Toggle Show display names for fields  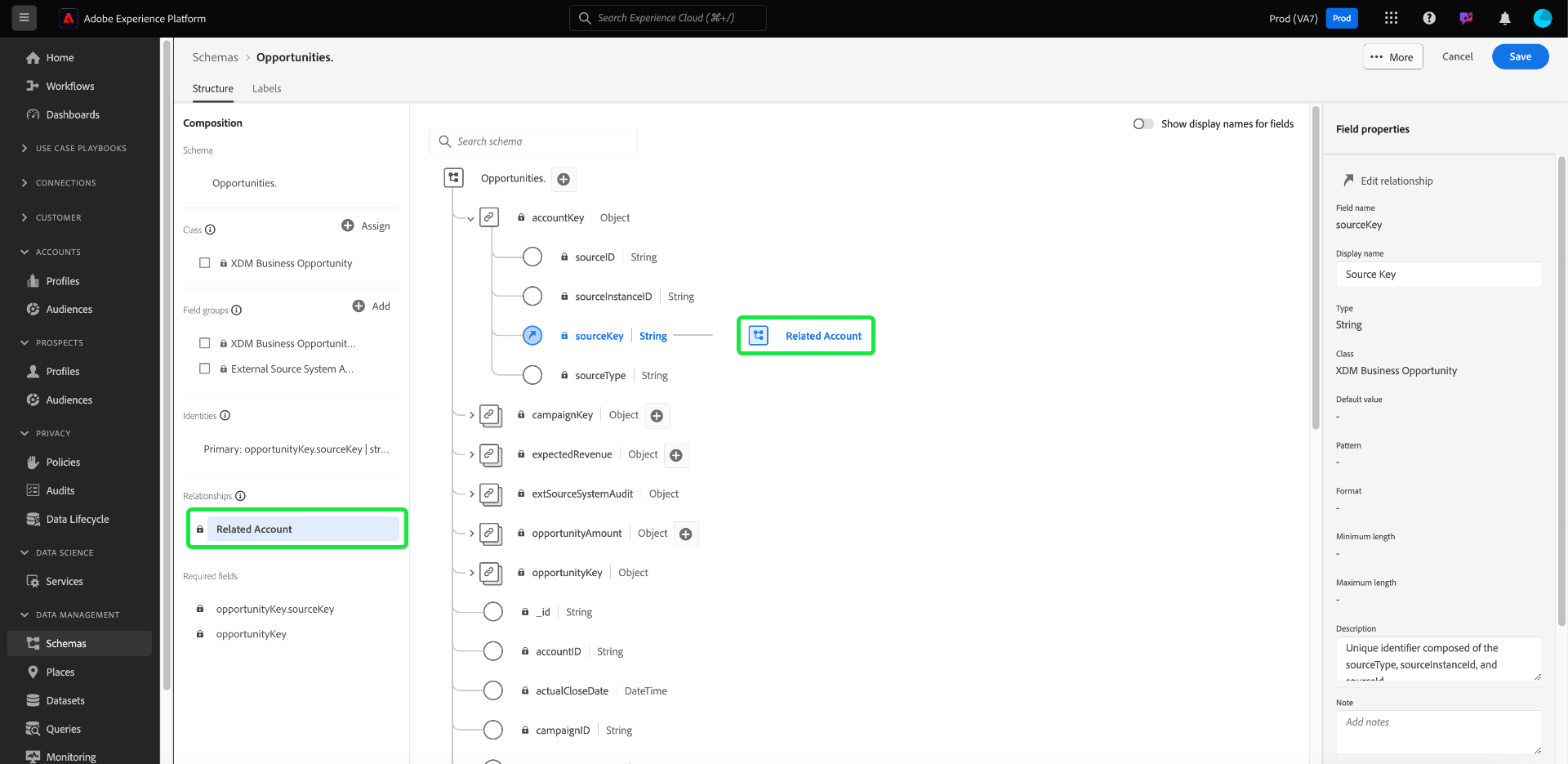pos(1143,124)
